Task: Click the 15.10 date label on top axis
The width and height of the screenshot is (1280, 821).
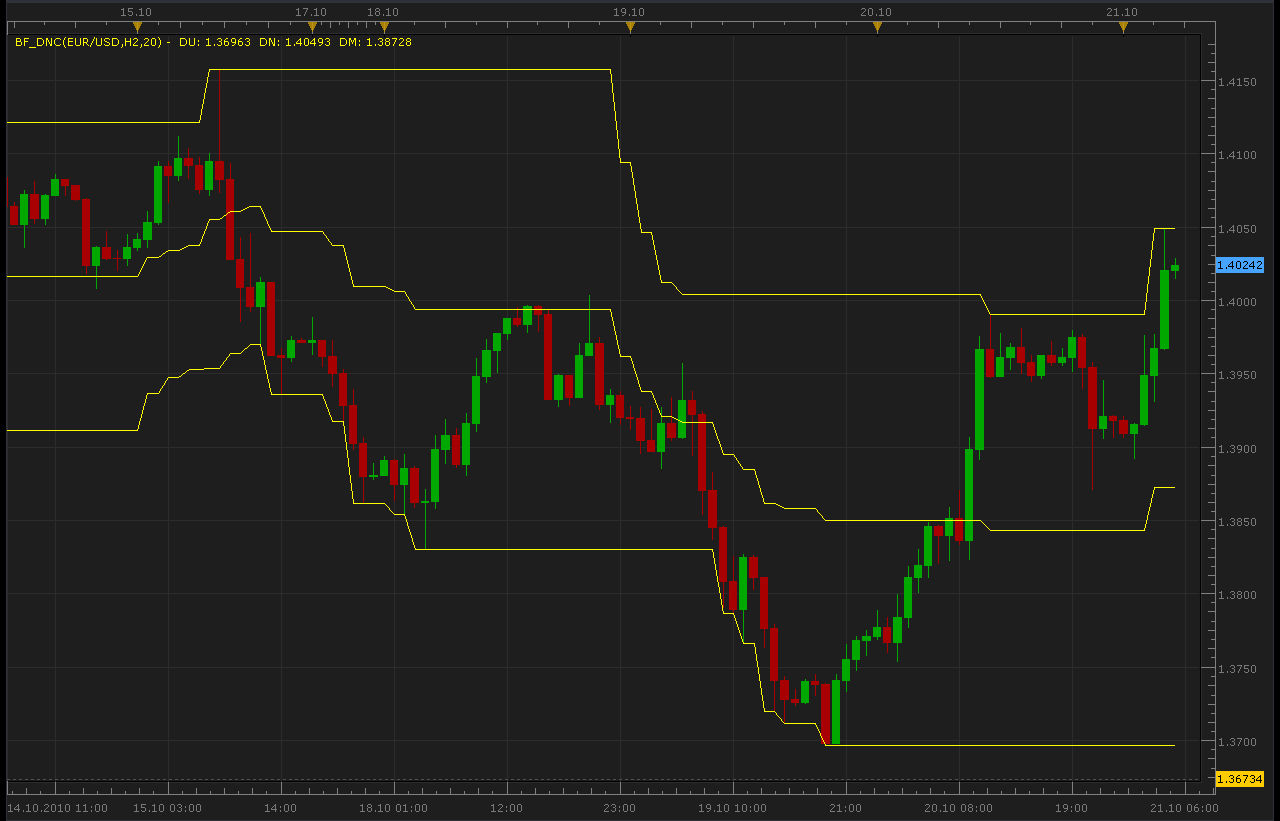Action: (x=135, y=12)
